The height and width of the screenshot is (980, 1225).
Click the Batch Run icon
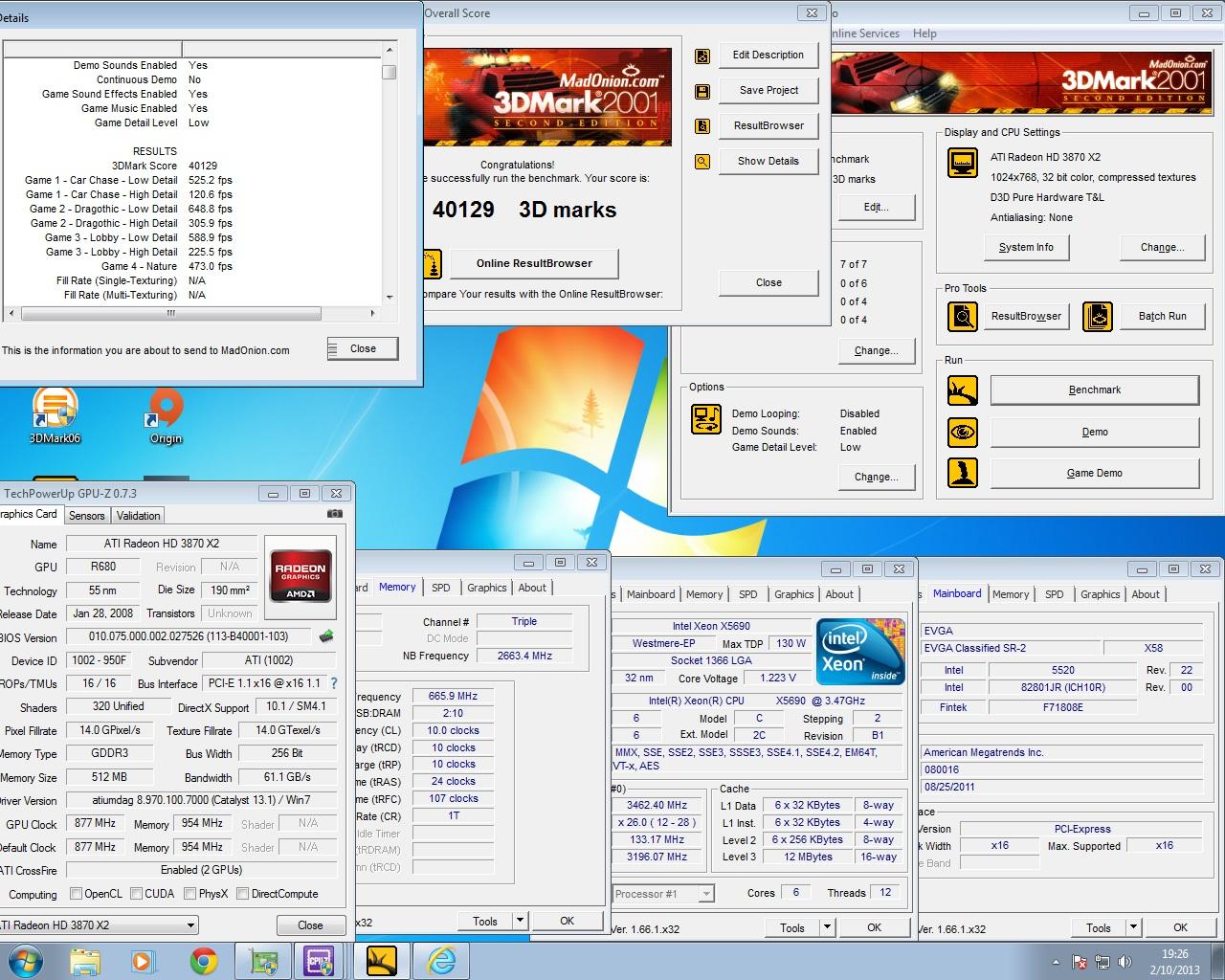[x=1098, y=316]
